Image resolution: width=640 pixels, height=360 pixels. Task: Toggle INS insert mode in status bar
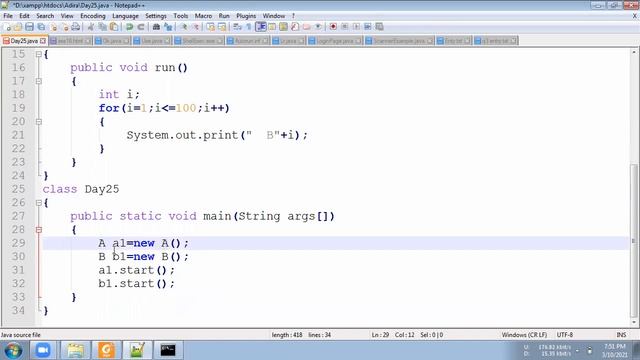(621, 335)
